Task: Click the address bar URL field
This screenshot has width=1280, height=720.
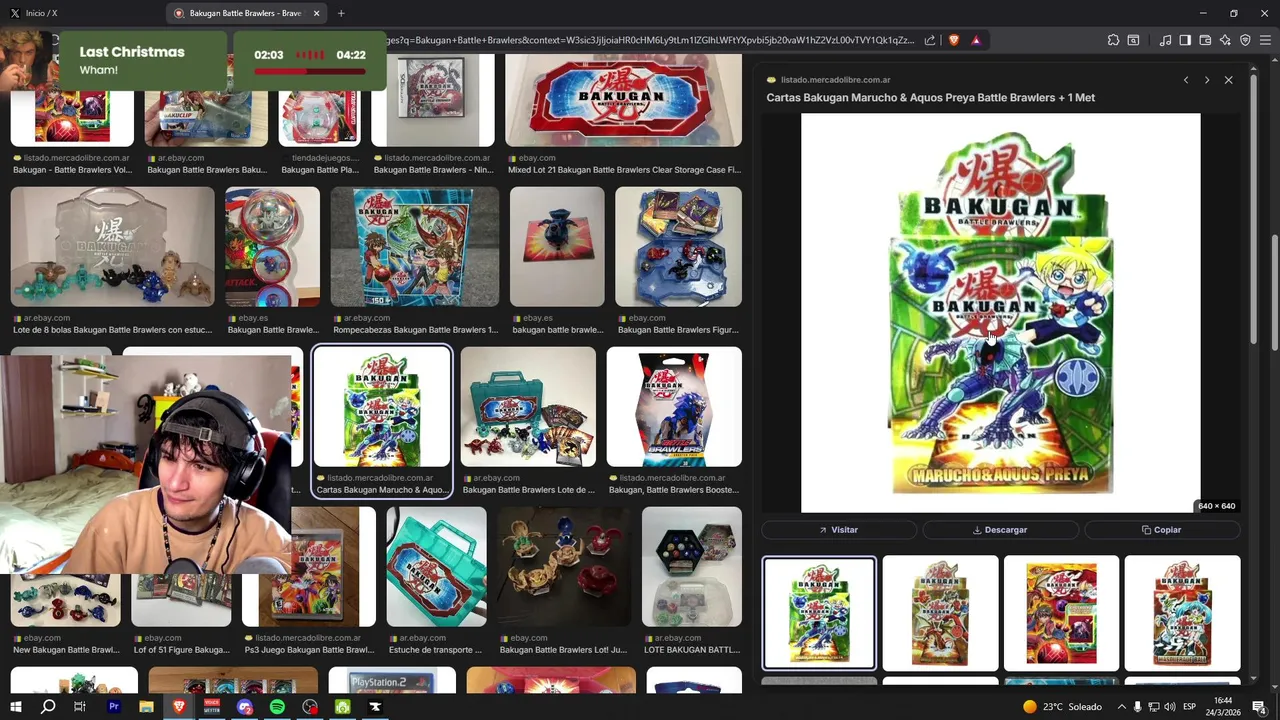Action: [650, 40]
